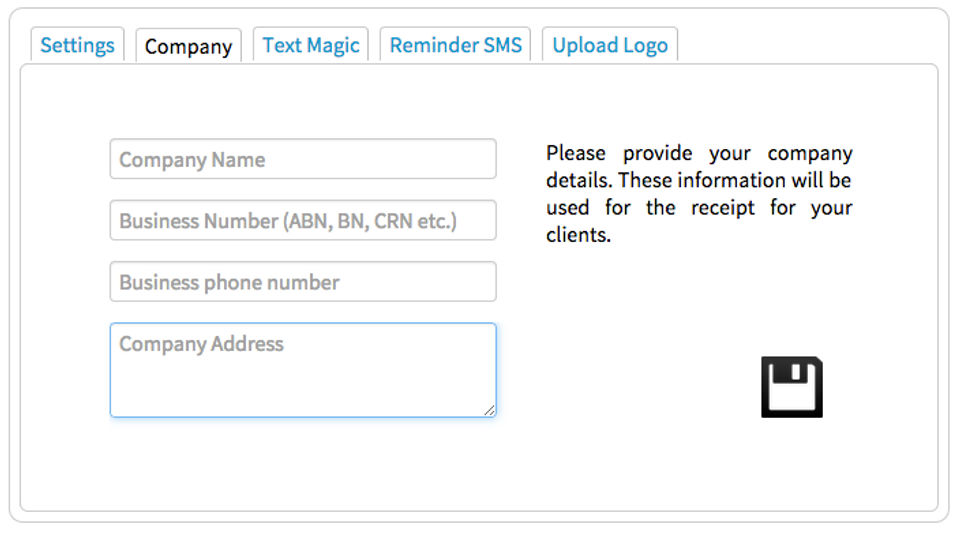Activate the ABN business number textbox
Viewport: 960px width, 535px height.
(303, 220)
